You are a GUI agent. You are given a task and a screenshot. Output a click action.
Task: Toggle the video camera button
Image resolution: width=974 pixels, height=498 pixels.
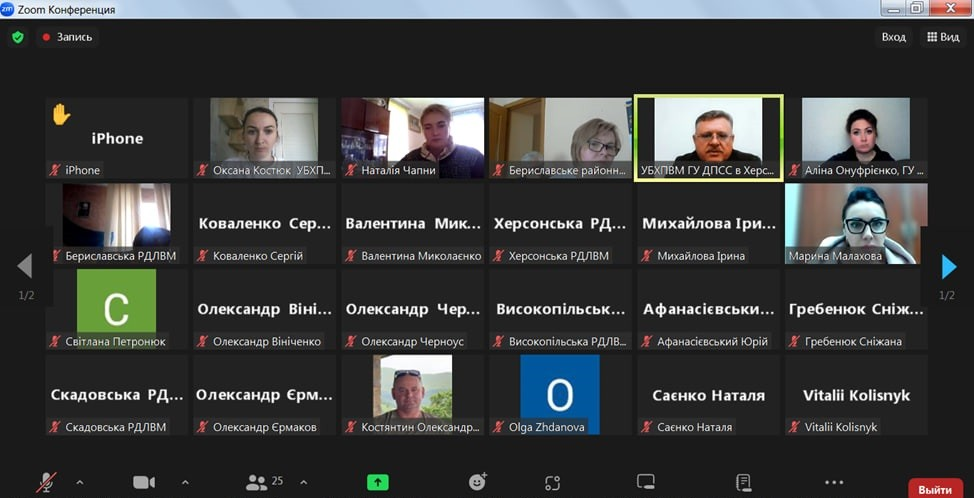(x=144, y=482)
